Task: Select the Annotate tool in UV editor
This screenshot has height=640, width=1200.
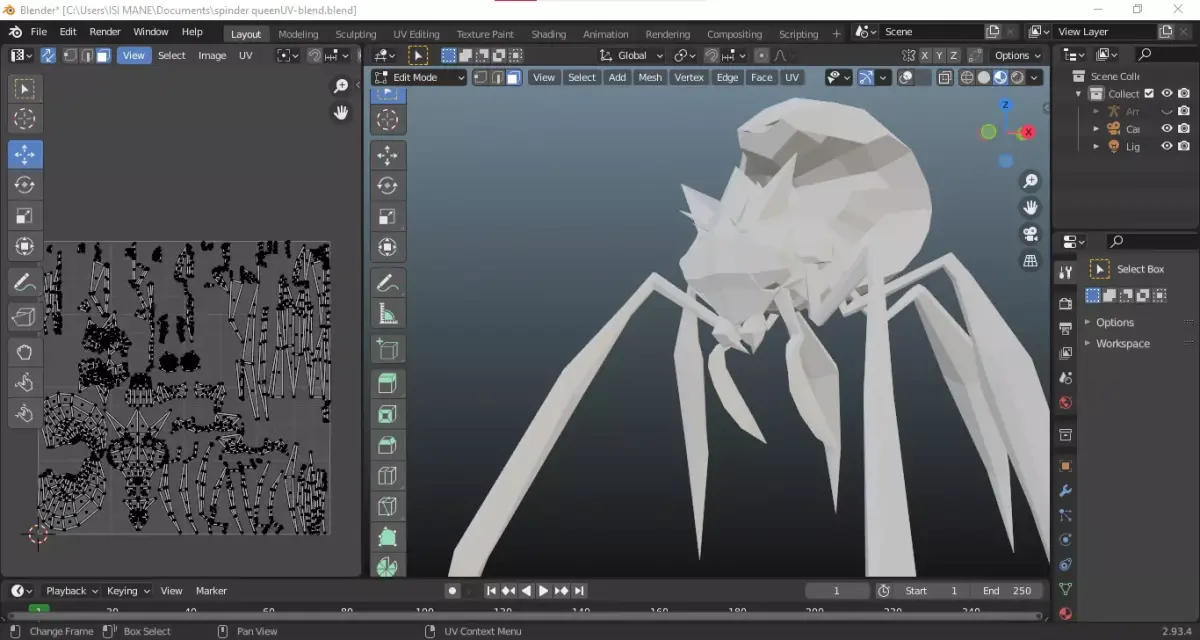Action: click(x=25, y=283)
